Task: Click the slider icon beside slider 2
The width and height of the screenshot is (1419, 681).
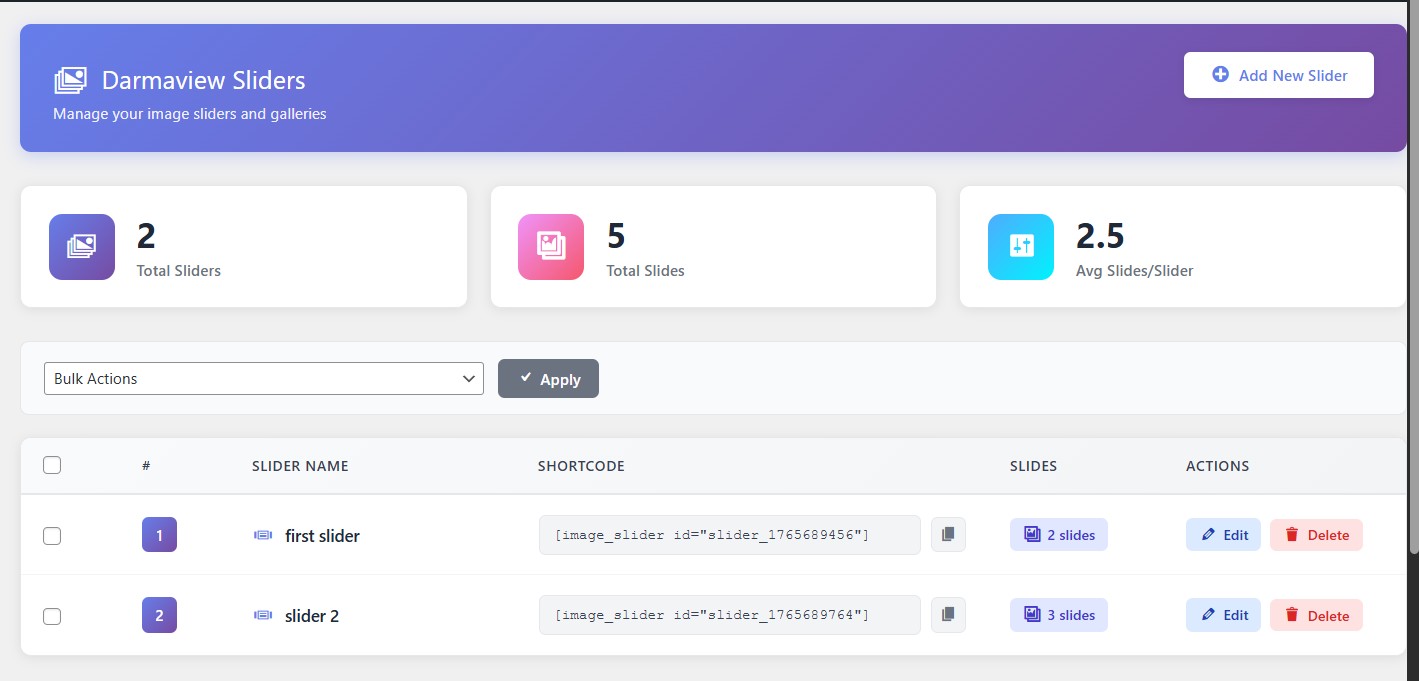Action: click(263, 615)
